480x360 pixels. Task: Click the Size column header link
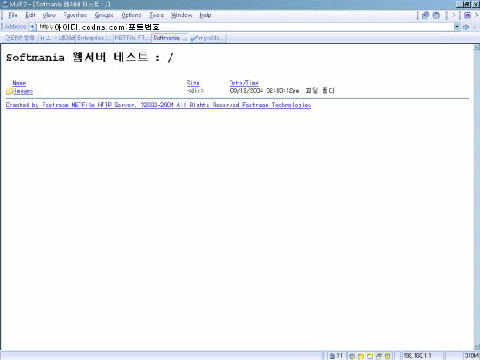click(193, 83)
